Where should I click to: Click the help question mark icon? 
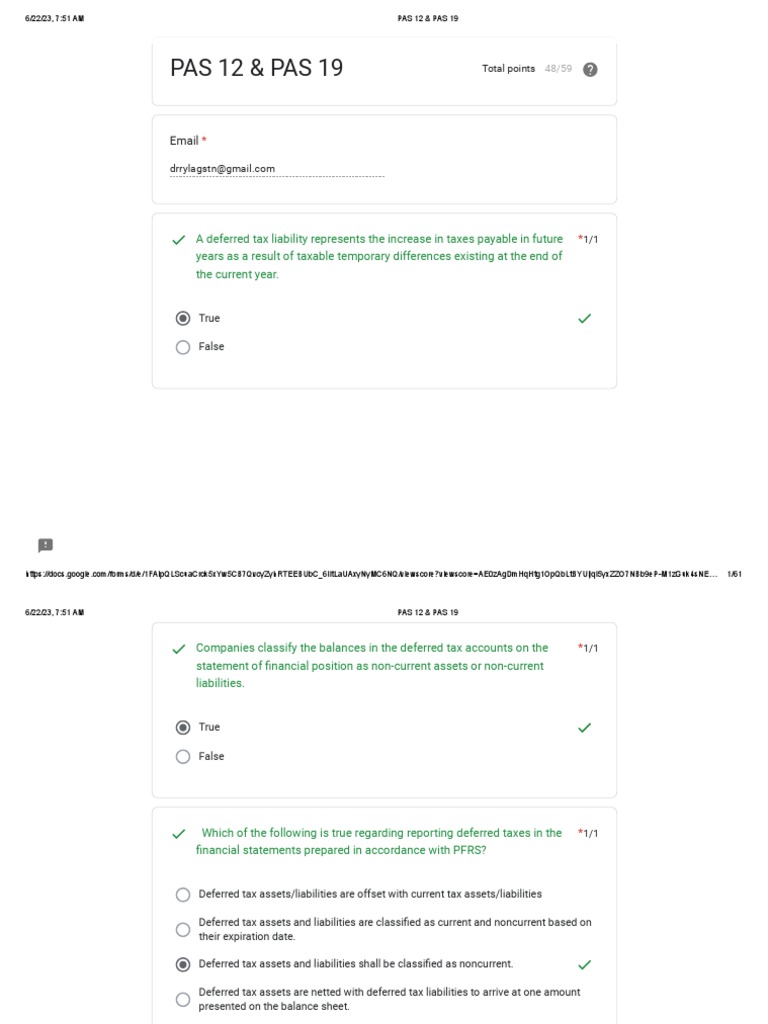590,69
